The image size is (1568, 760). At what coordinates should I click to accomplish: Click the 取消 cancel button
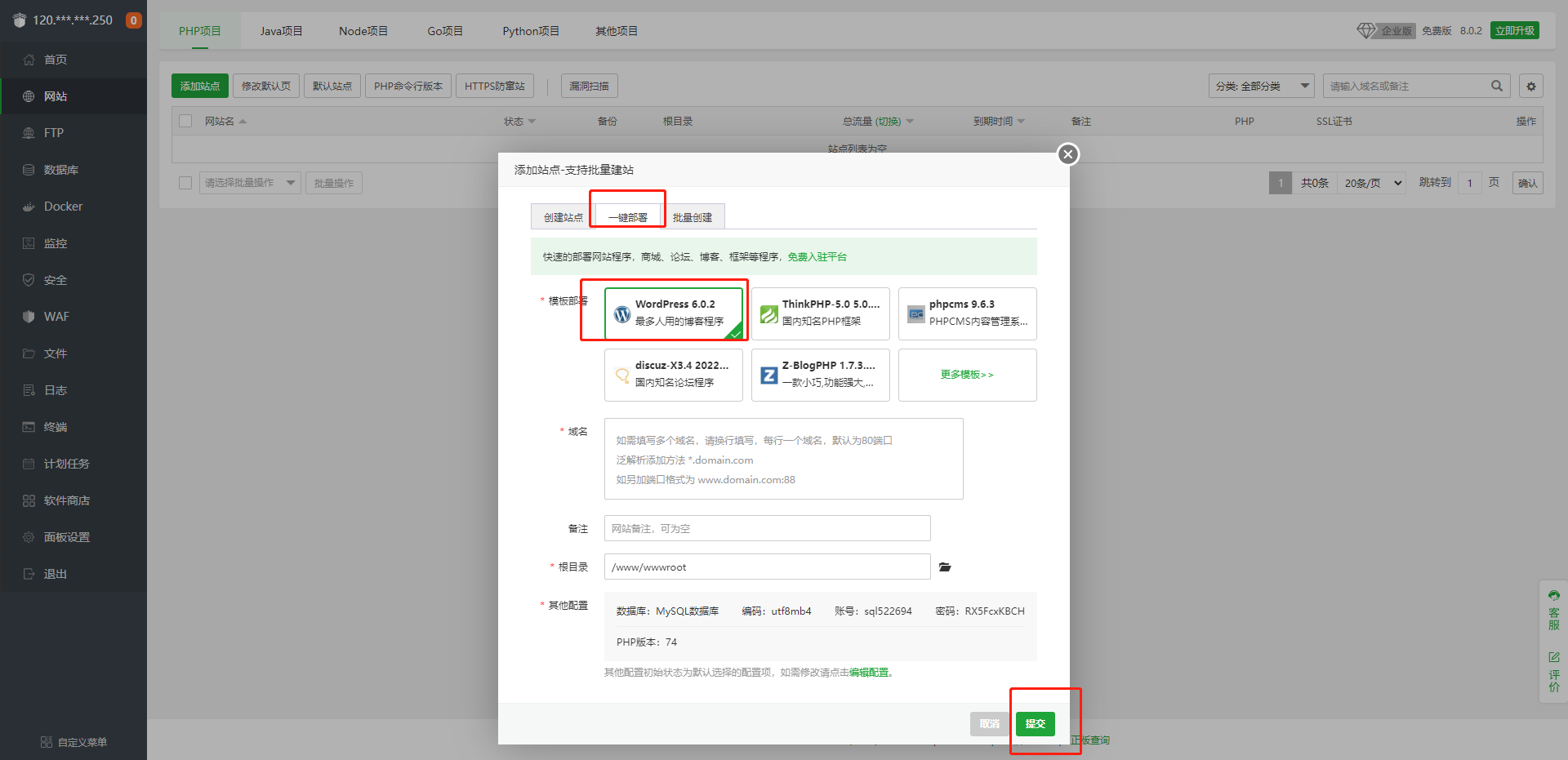[990, 723]
